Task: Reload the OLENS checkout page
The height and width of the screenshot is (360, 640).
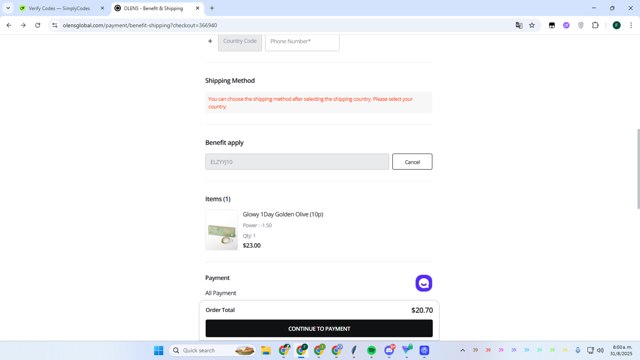Action: (38, 25)
